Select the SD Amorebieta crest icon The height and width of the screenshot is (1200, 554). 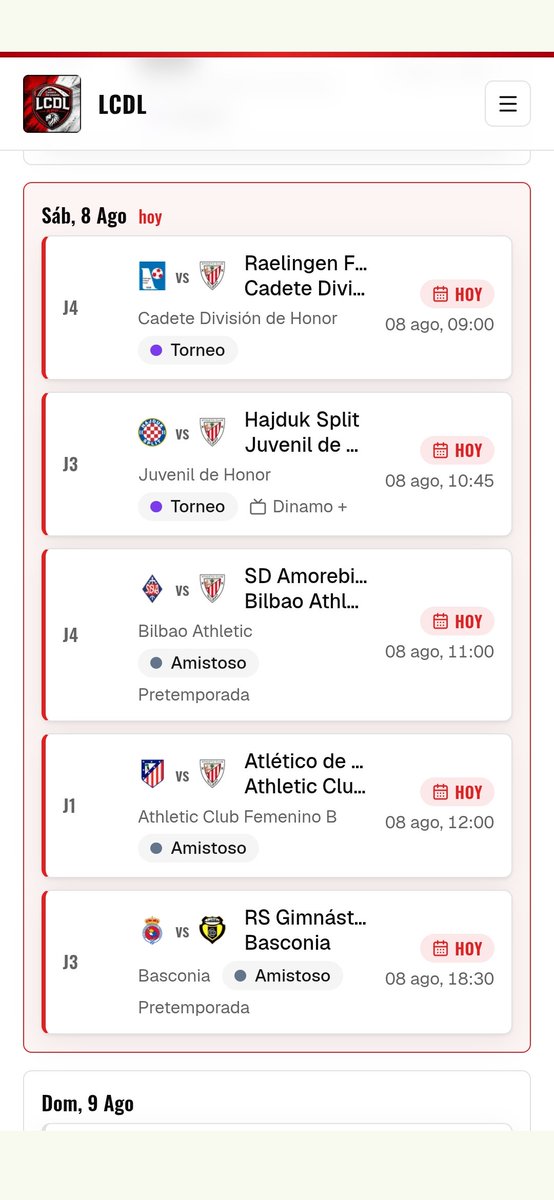[x=152, y=589]
